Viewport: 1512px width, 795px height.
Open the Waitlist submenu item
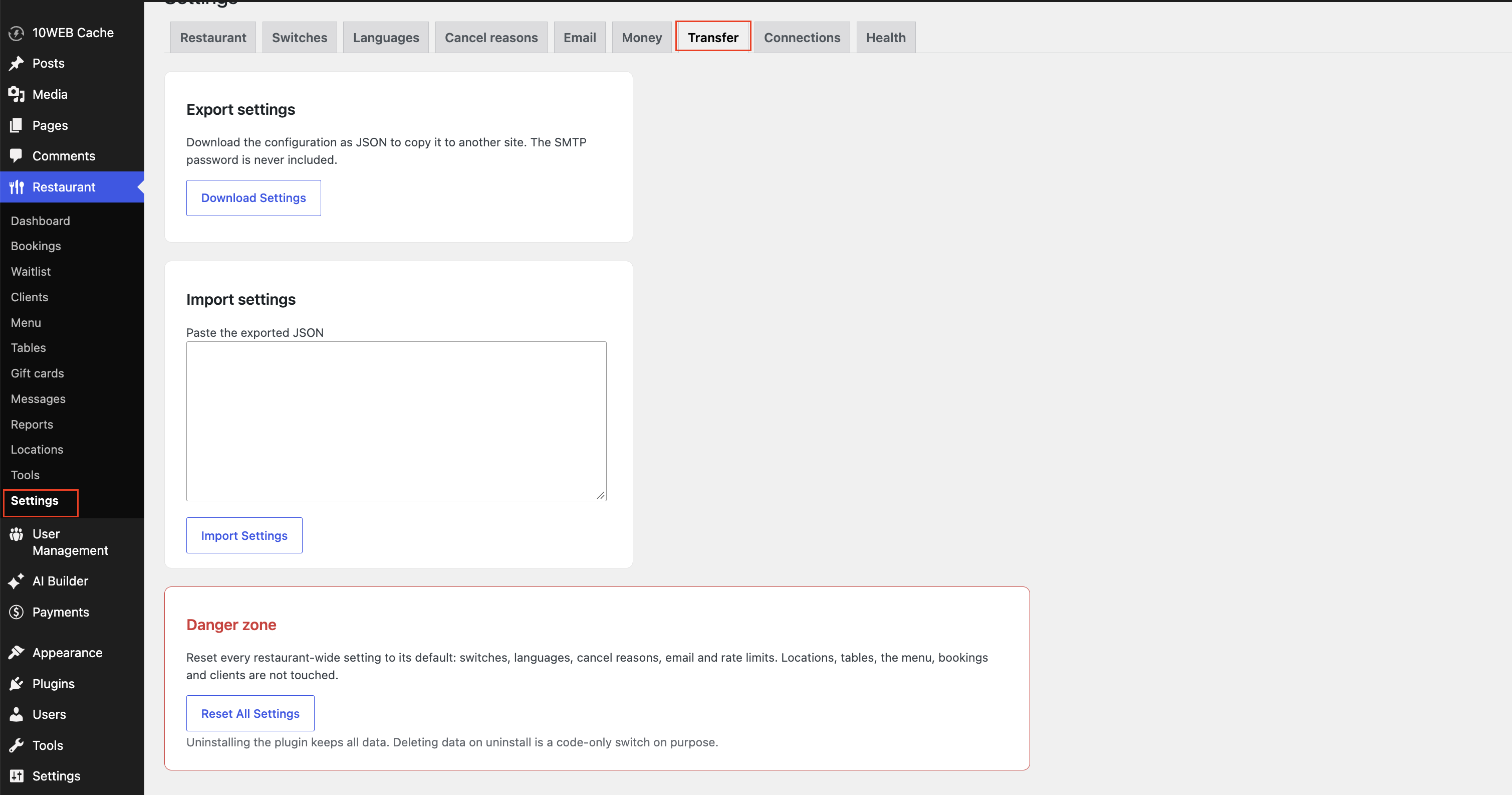(x=31, y=272)
